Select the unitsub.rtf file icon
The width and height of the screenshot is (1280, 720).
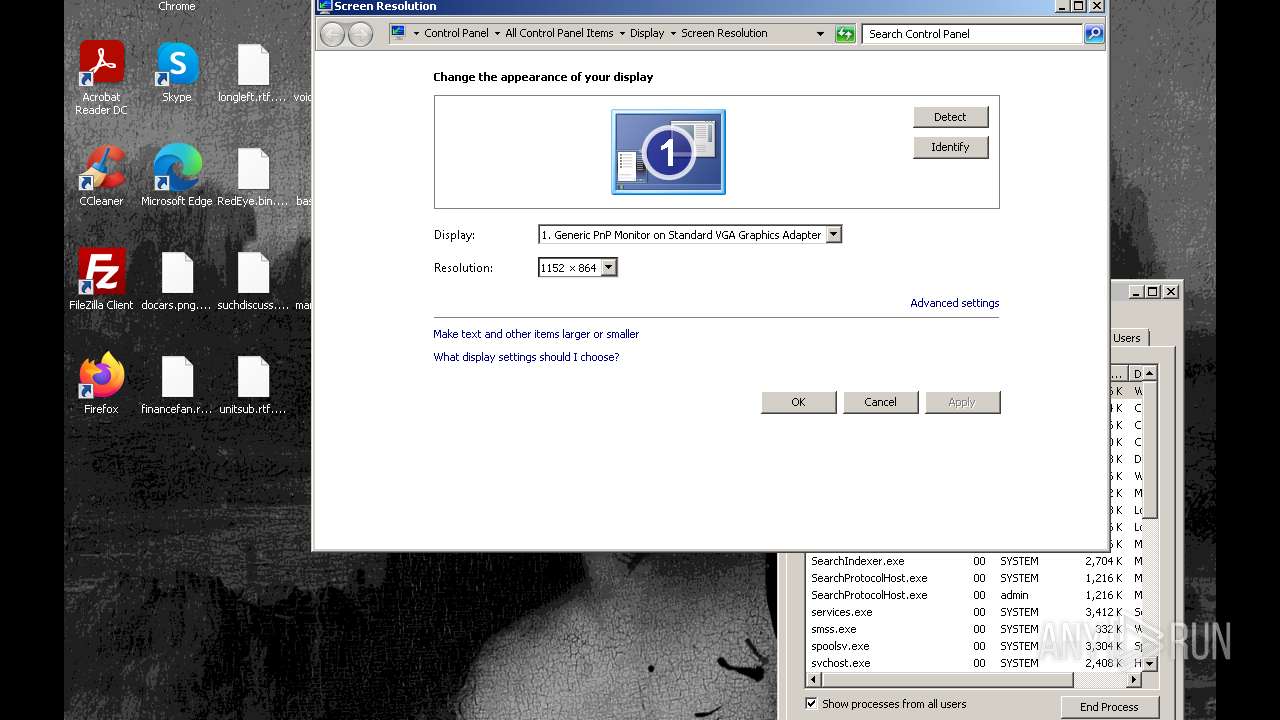tap(253, 384)
